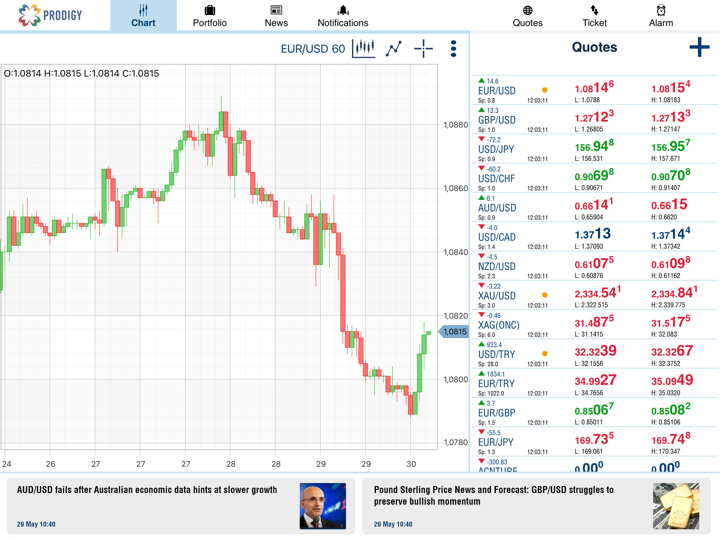
Task: Open the line studies icon
Action: click(x=394, y=48)
